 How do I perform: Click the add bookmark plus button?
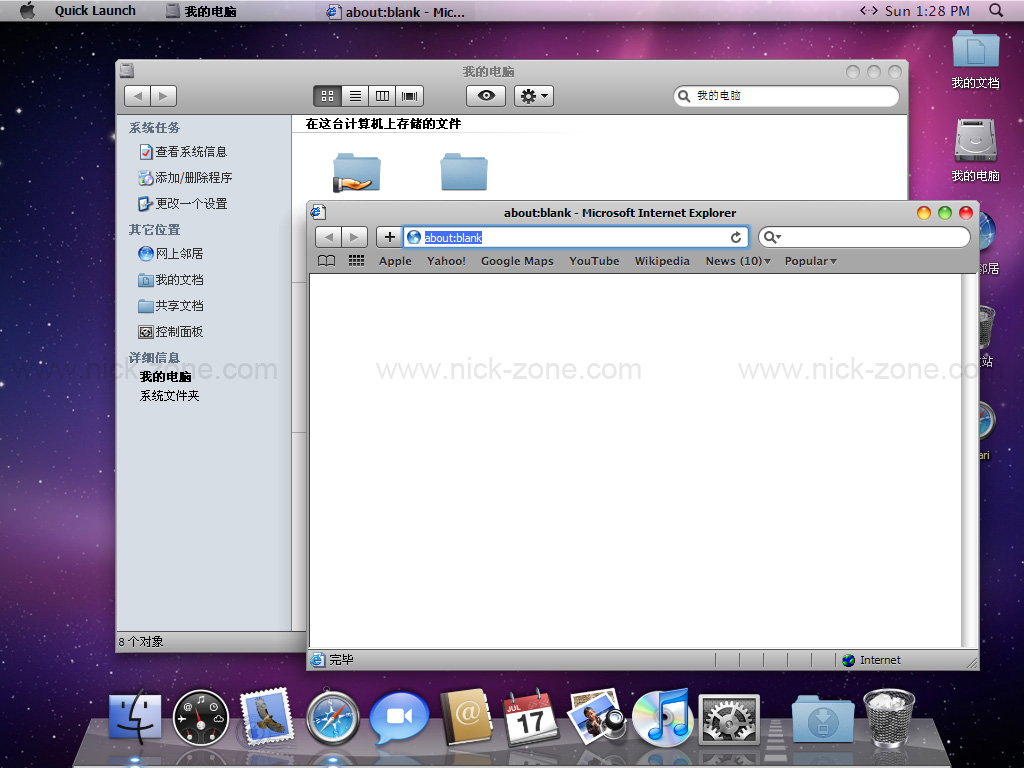[x=390, y=237]
